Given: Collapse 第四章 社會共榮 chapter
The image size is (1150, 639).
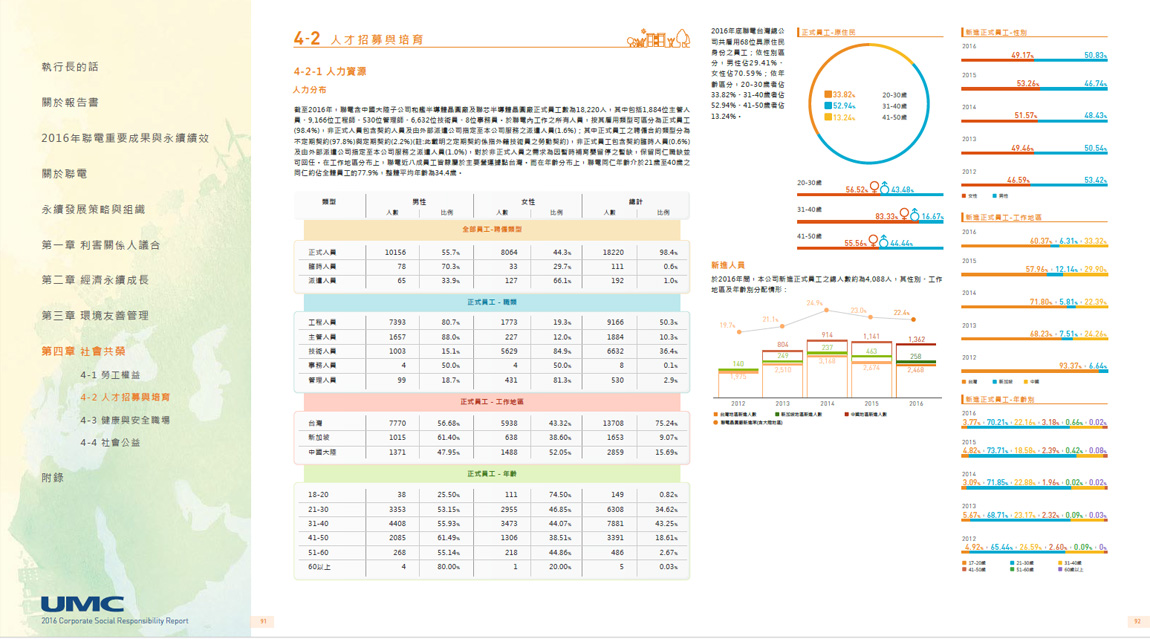Looking at the screenshot, I should (83, 351).
